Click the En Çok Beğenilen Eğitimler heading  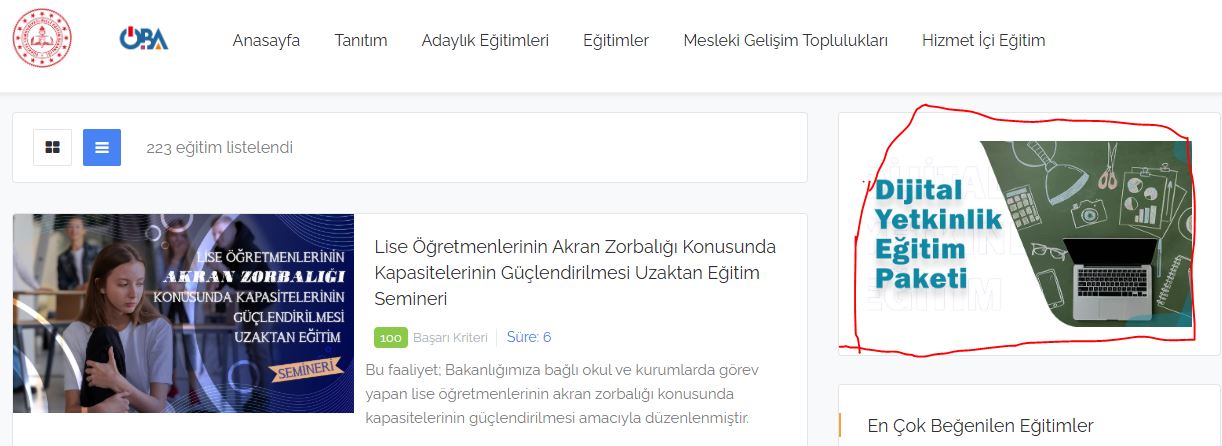(x=980, y=426)
